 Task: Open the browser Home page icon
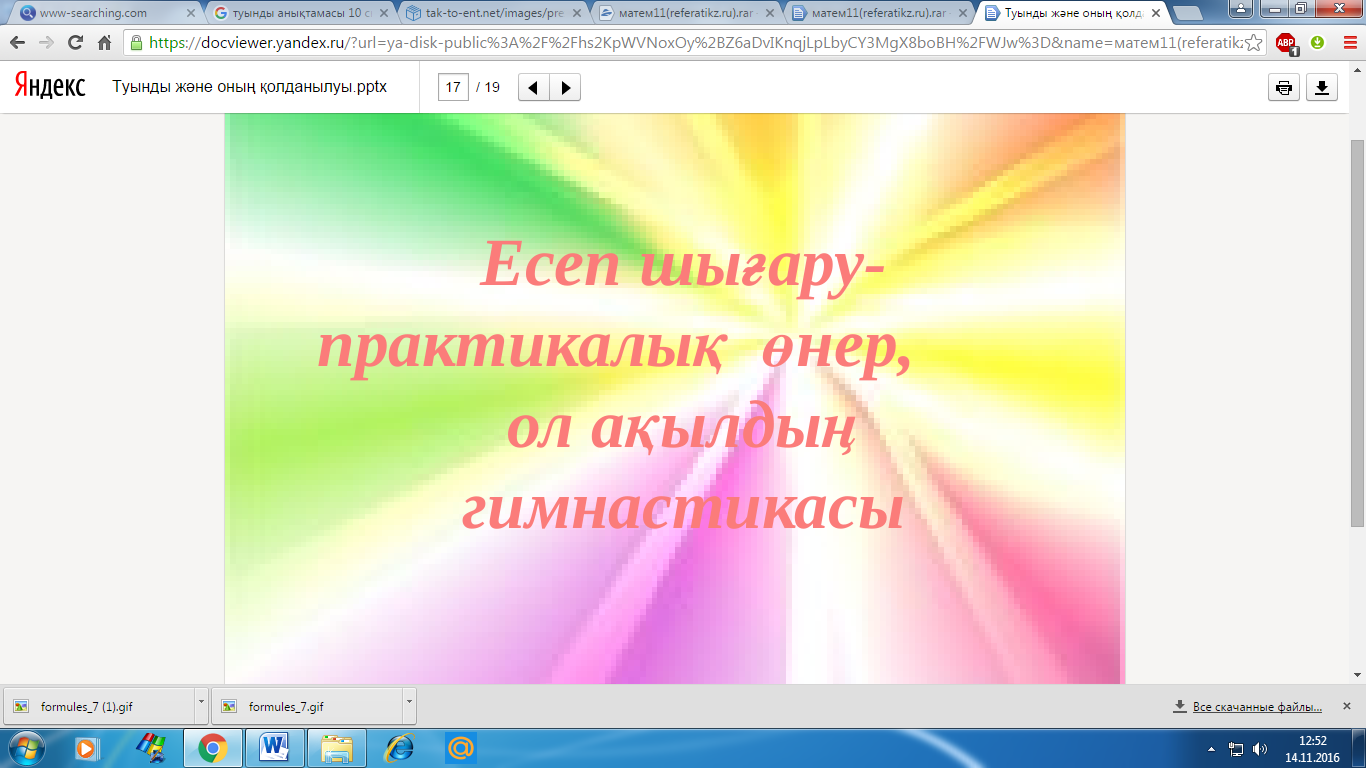point(104,43)
